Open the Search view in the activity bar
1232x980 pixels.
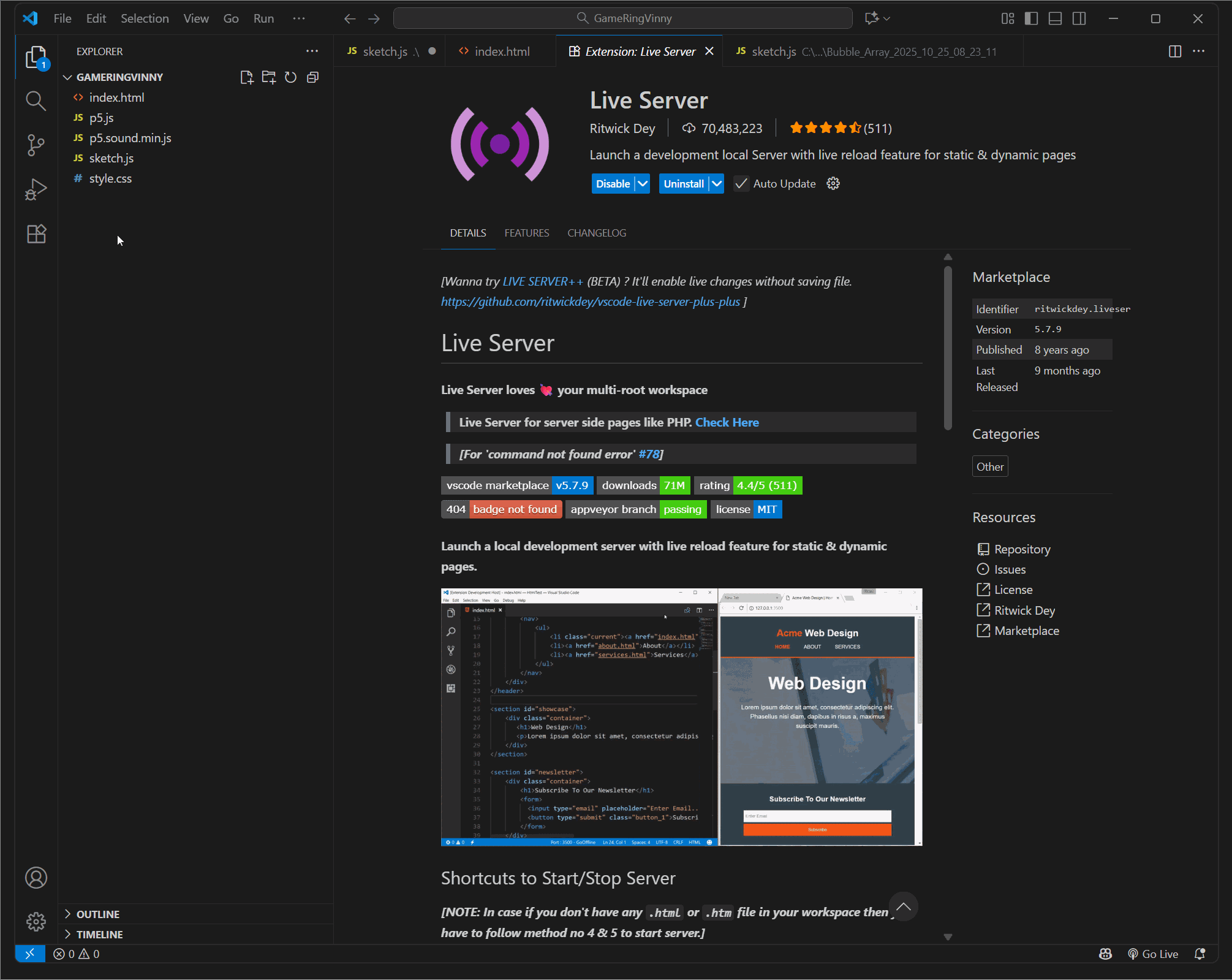[35, 101]
